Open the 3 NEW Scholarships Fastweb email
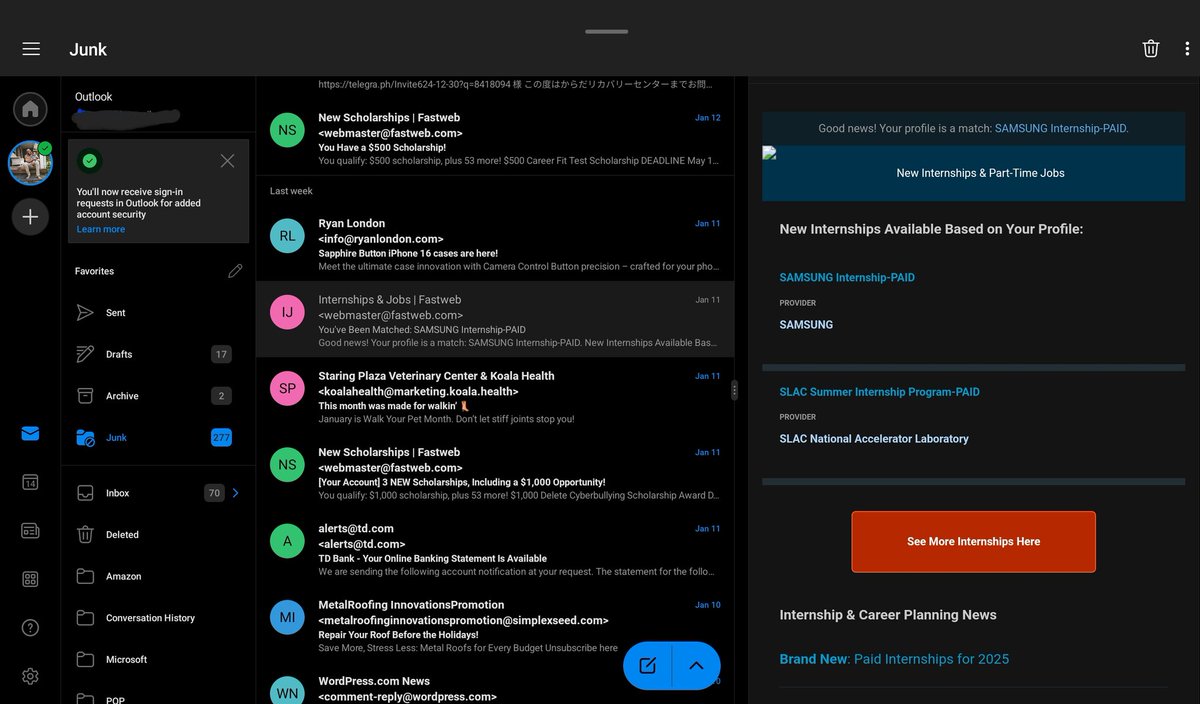Image resolution: width=1200 pixels, height=704 pixels. pyautogui.click(x=495, y=472)
